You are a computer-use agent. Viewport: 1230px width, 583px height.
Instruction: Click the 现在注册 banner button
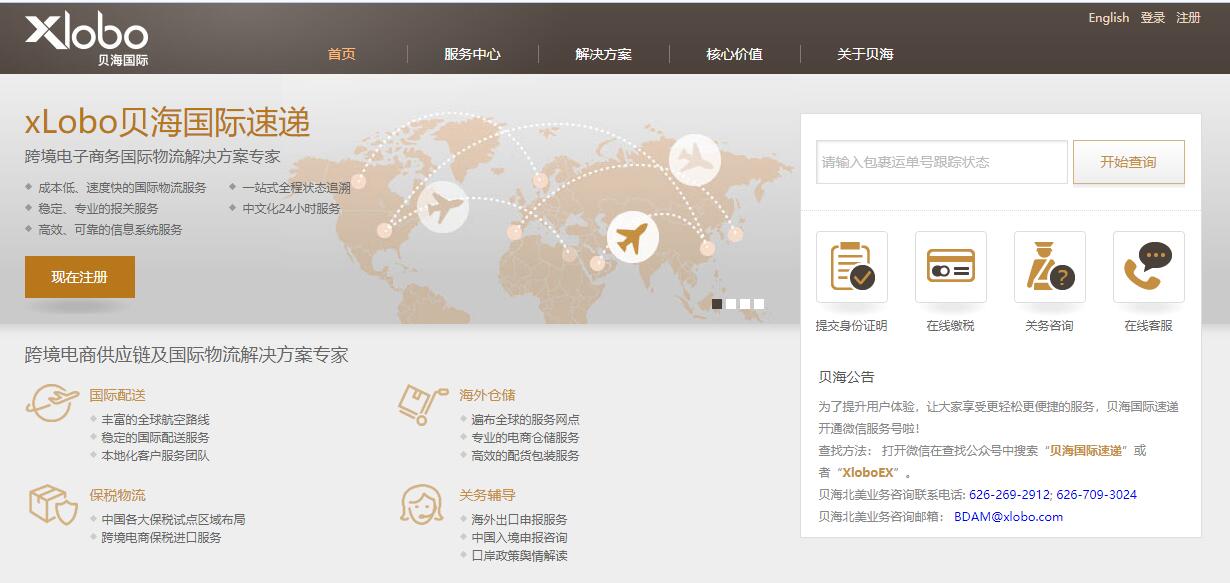tap(80, 277)
